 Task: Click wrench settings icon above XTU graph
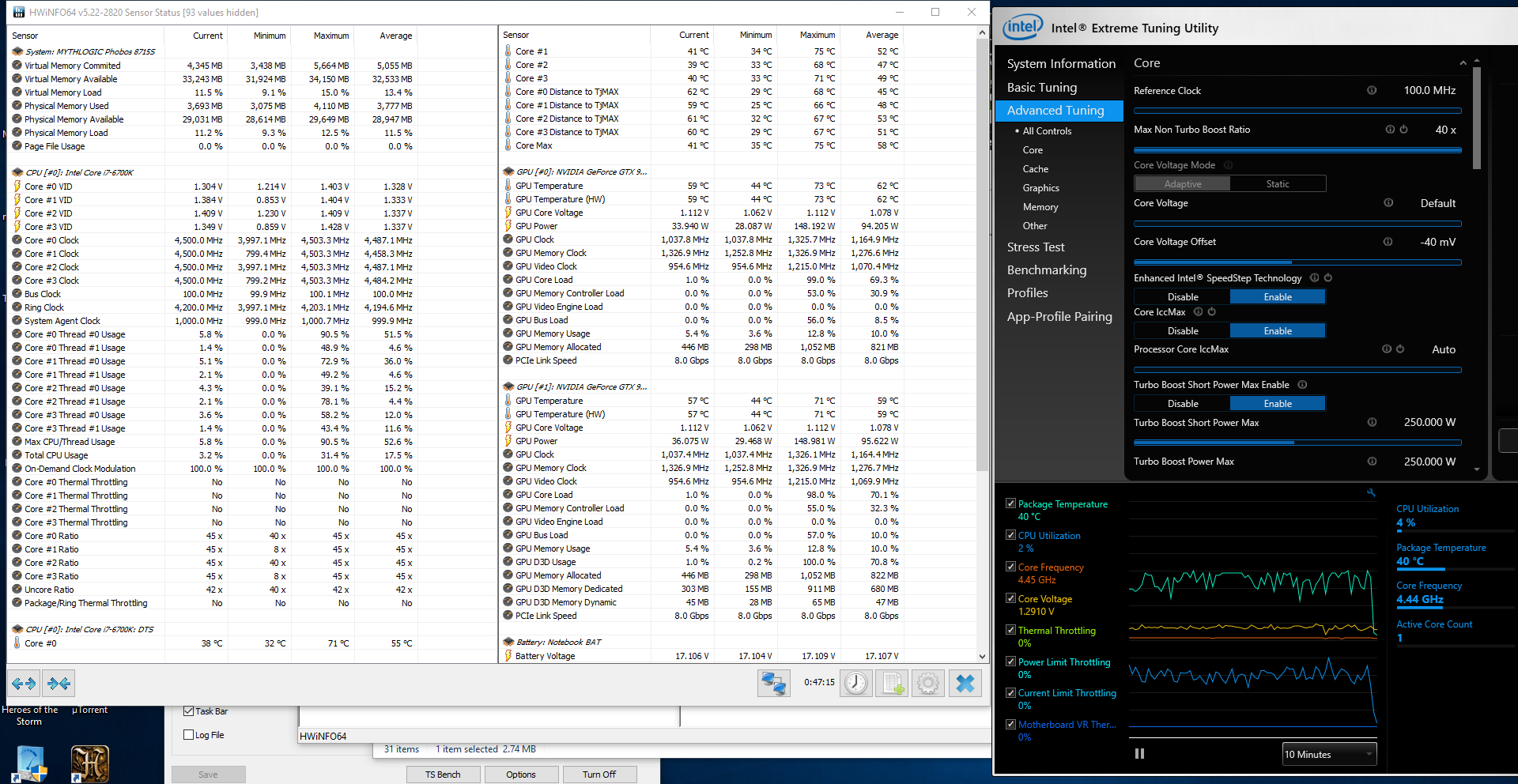[1371, 493]
